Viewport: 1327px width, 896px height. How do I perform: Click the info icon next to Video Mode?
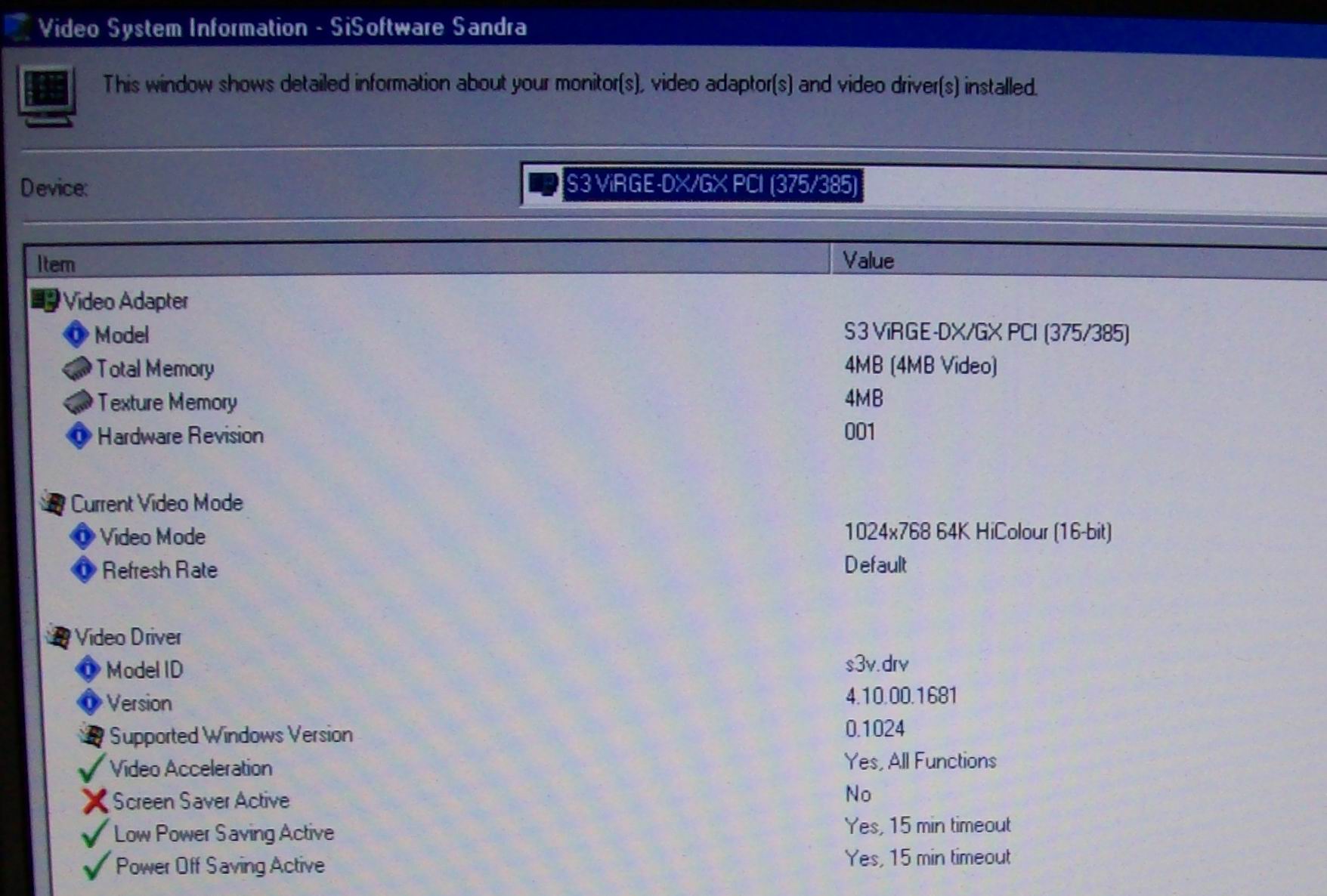click(82, 536)
